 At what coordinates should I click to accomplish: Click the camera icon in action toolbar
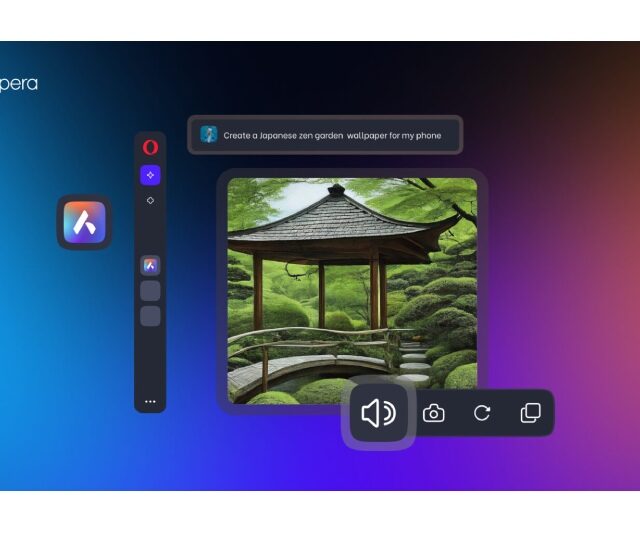tap(433, 413)
